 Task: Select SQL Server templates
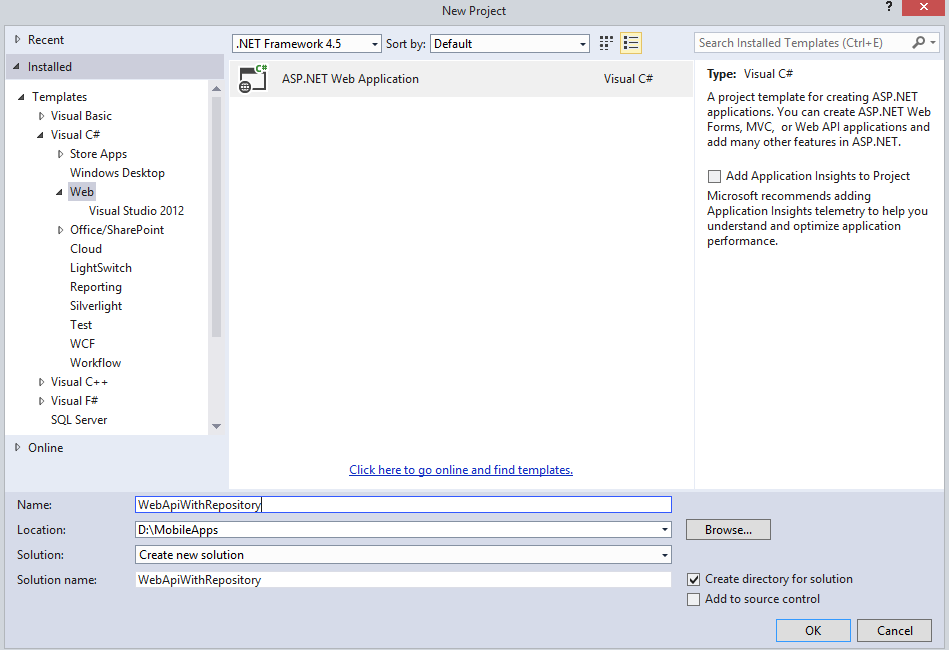click(79, 420)
